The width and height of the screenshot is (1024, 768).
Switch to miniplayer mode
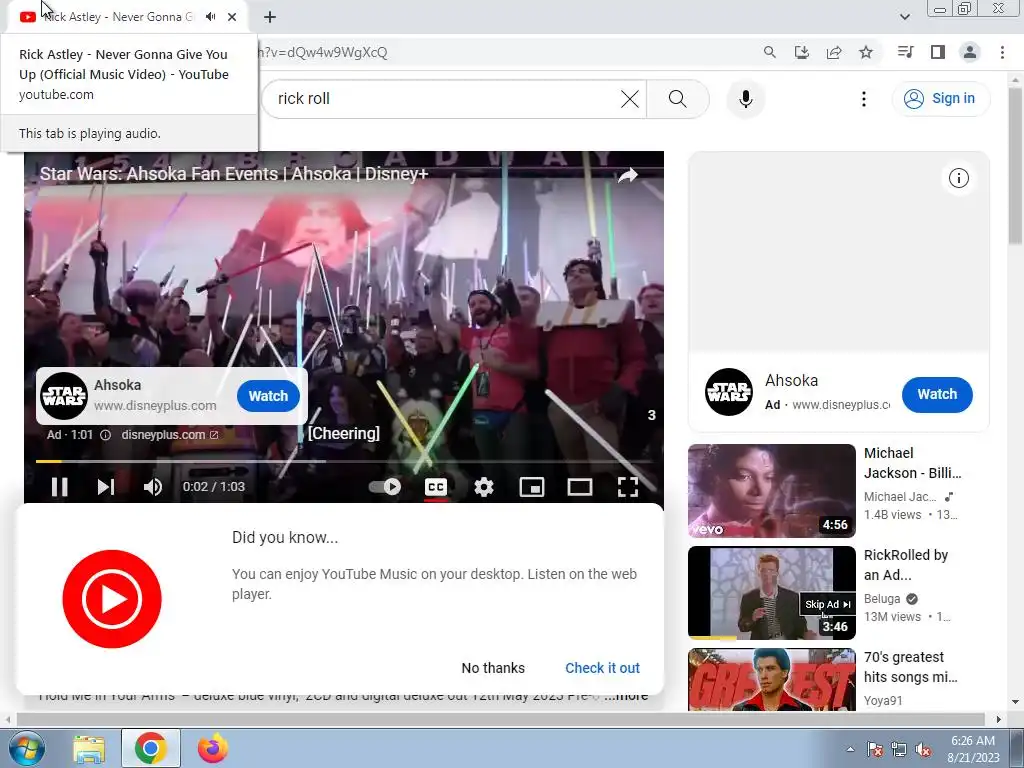(x=532, y=487)
